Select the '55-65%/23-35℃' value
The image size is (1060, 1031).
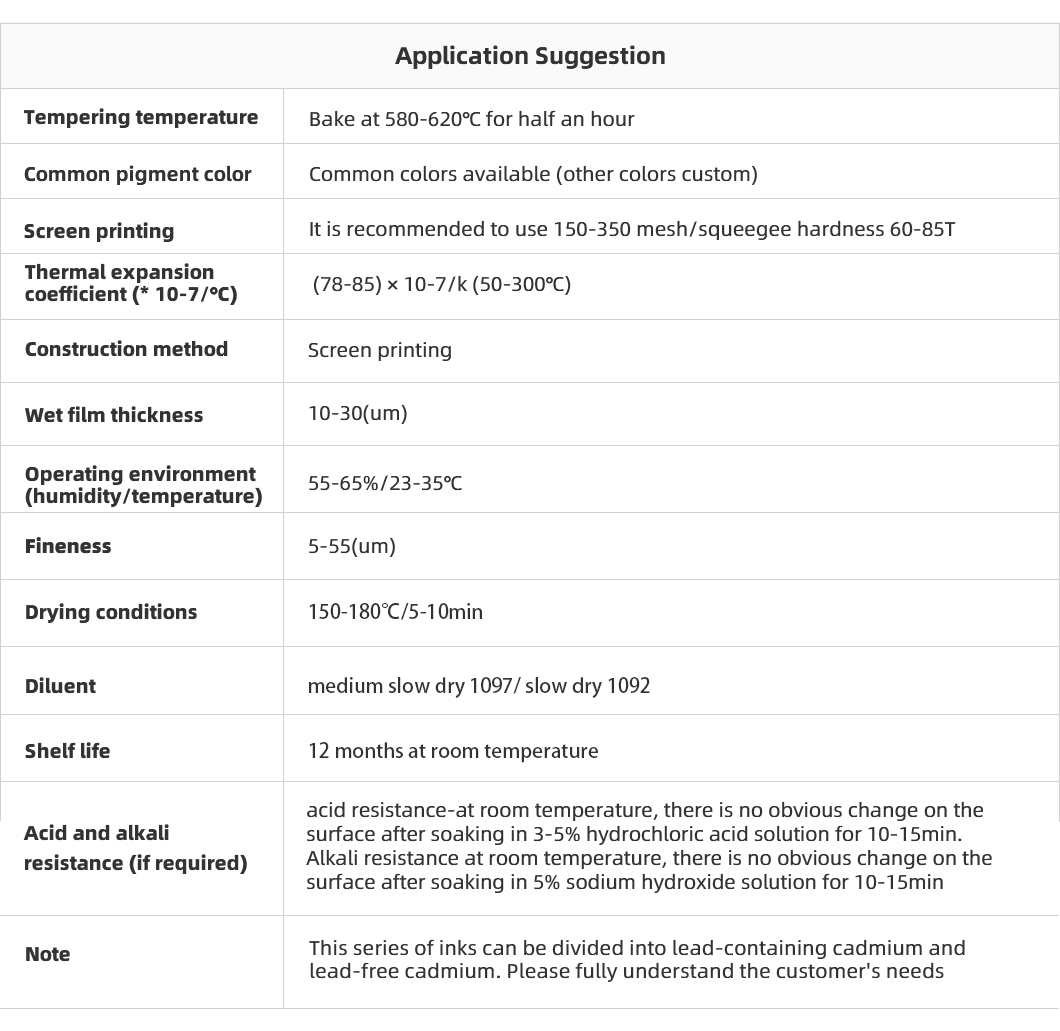[x=385, y=483]
